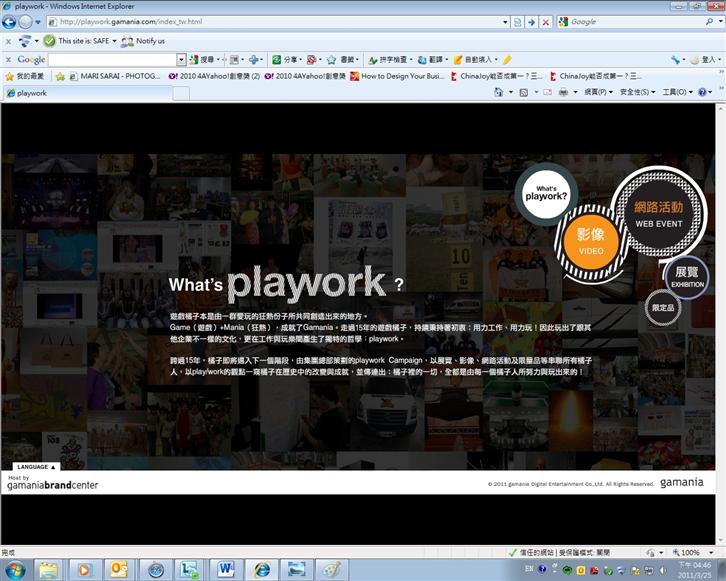Click the volume speaker tray icon
726x581 pixels.
click(x=663, y=570)
